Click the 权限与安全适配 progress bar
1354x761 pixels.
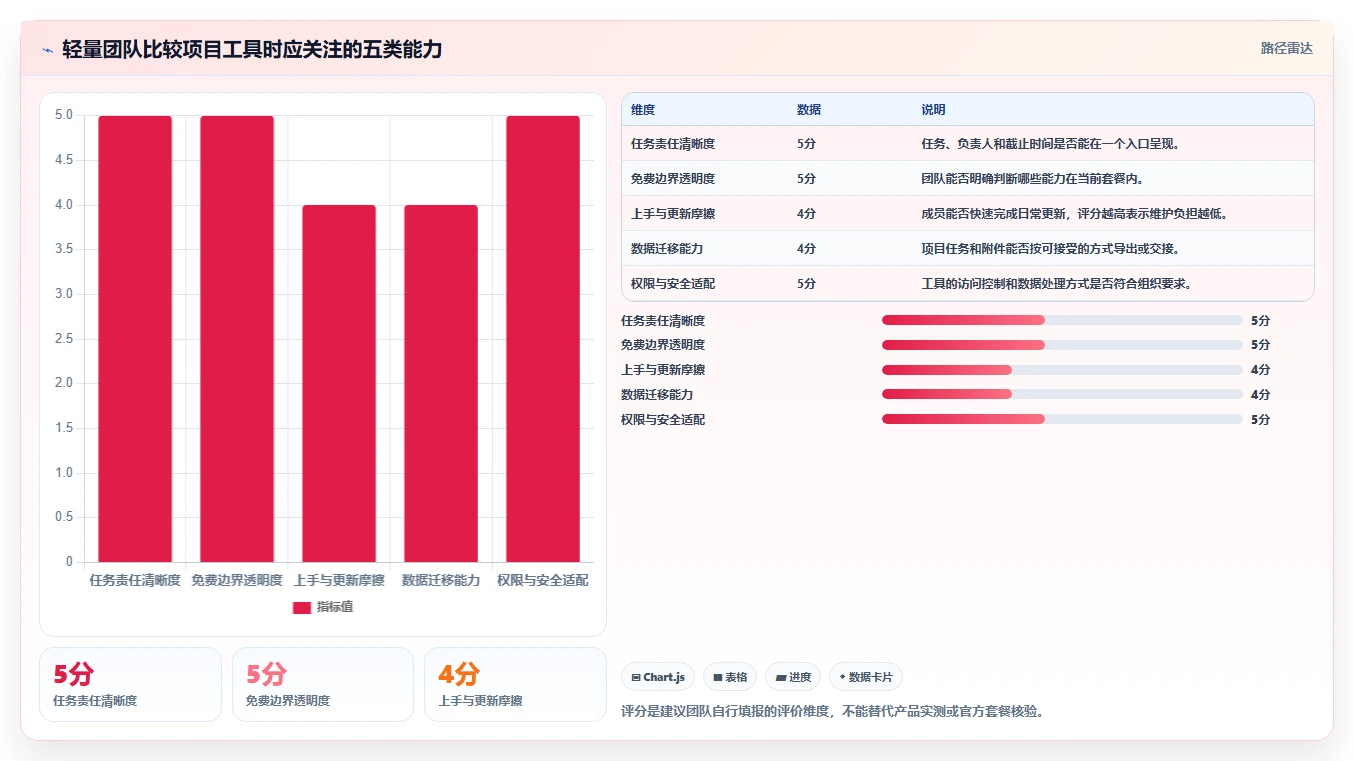(1062, 420)
